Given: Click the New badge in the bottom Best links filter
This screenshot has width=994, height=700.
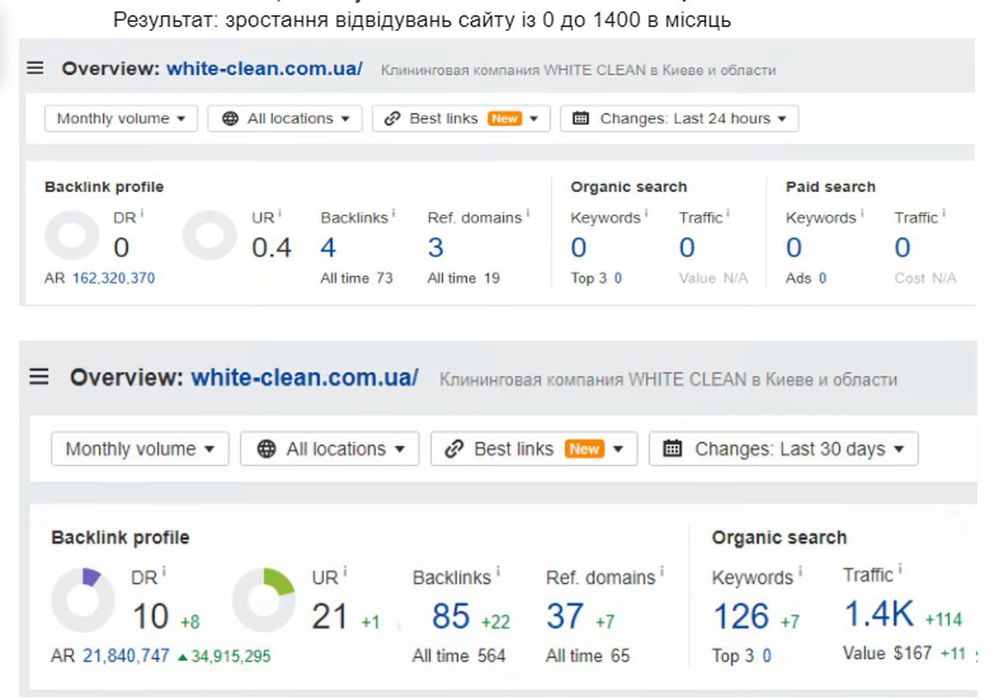Looking at the screenshot, I should (584, 449).
